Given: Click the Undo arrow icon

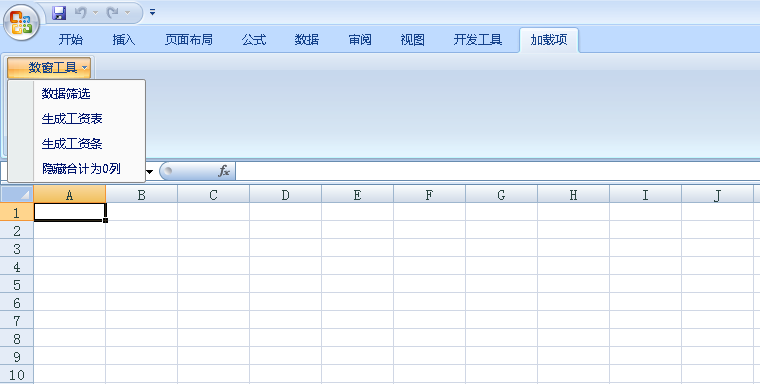Looking at the screenshot, I should 81,13.
